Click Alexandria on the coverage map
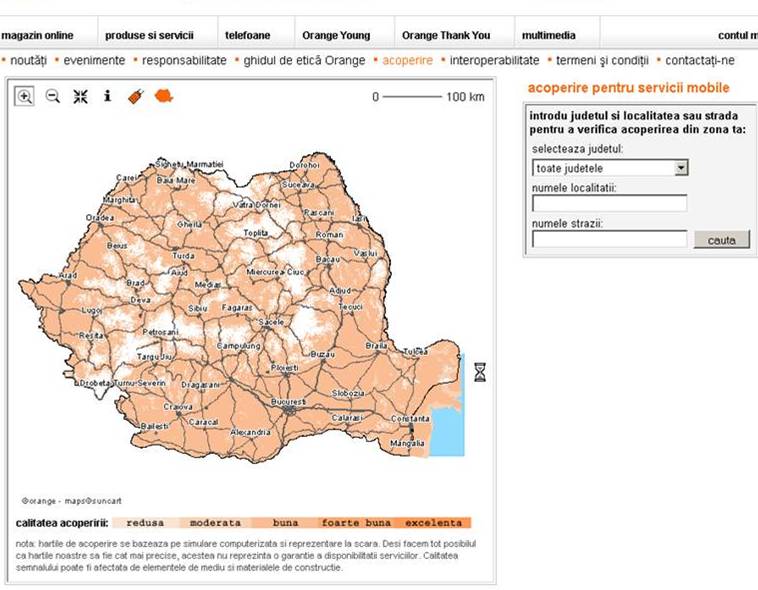This screenshot has height=590, width=758. [250, 432]
